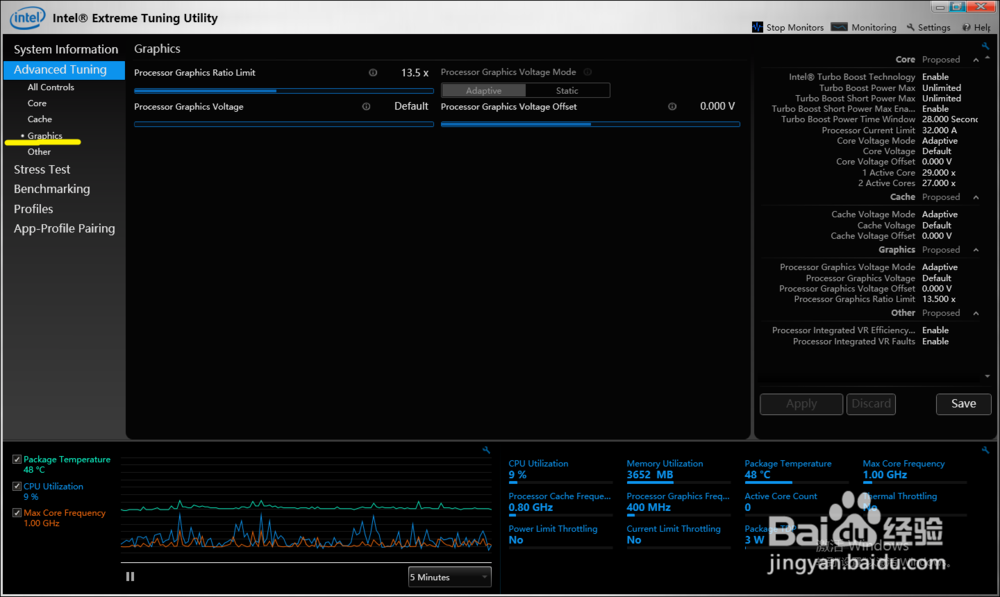
Task: Open App-Profile Pairing section
Action: (x=64, y=228)
